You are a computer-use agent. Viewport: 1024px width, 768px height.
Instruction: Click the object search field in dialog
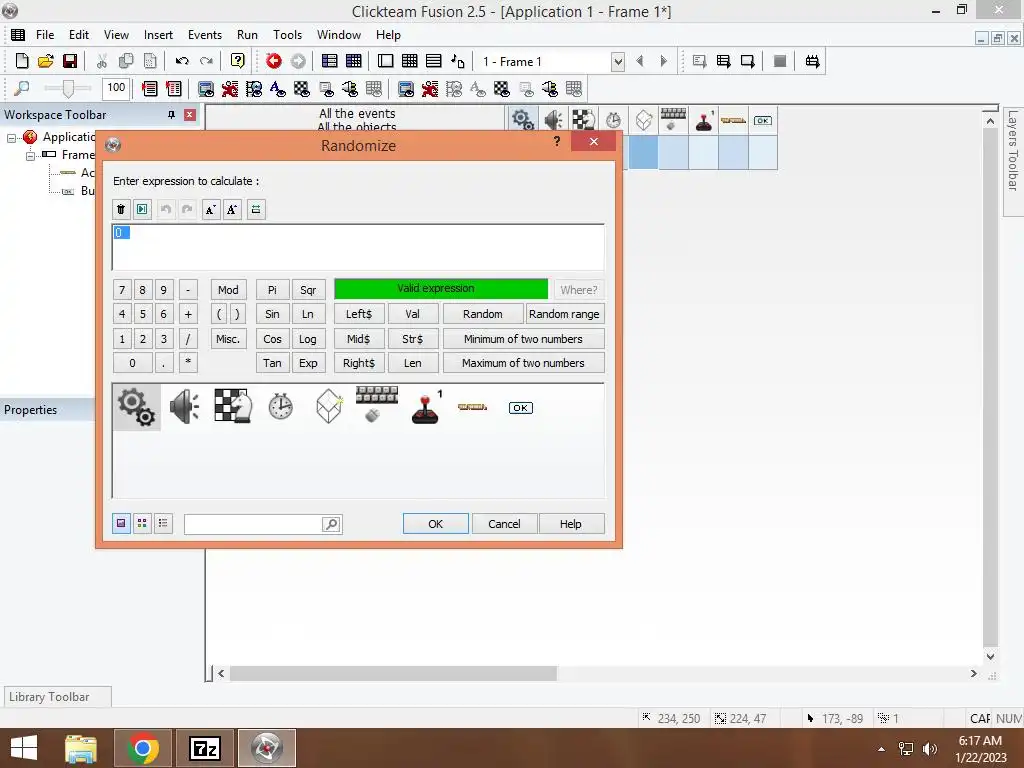(253, 524)
